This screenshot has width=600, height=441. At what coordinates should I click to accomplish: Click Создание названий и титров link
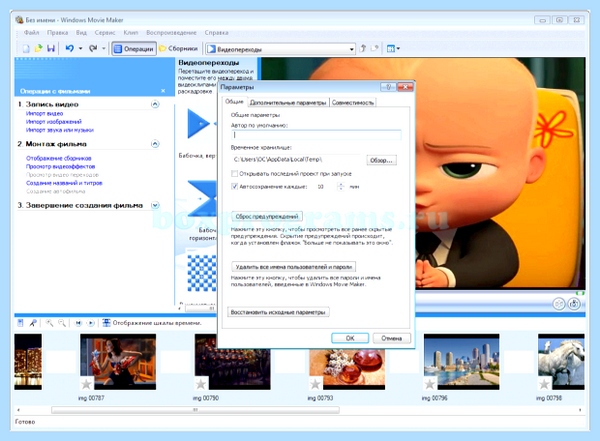(x=64, y=183)
